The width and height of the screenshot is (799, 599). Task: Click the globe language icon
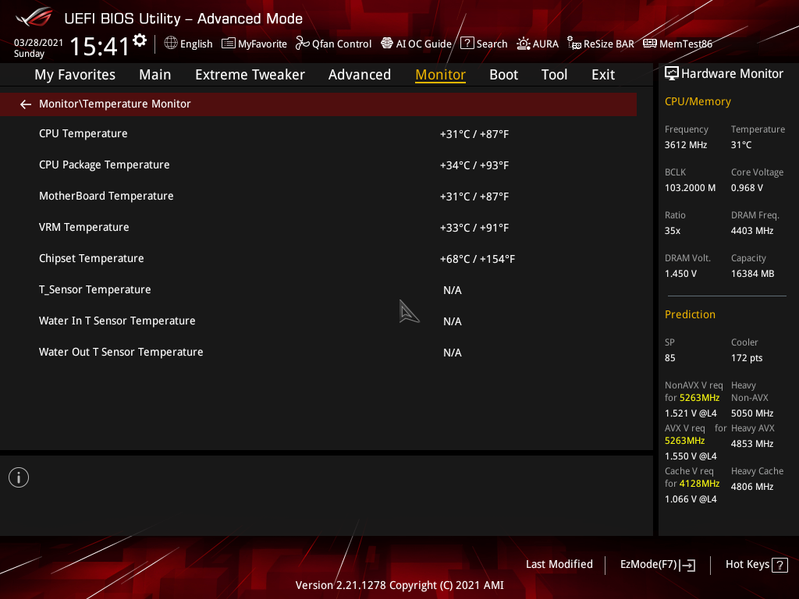point(171,43)
